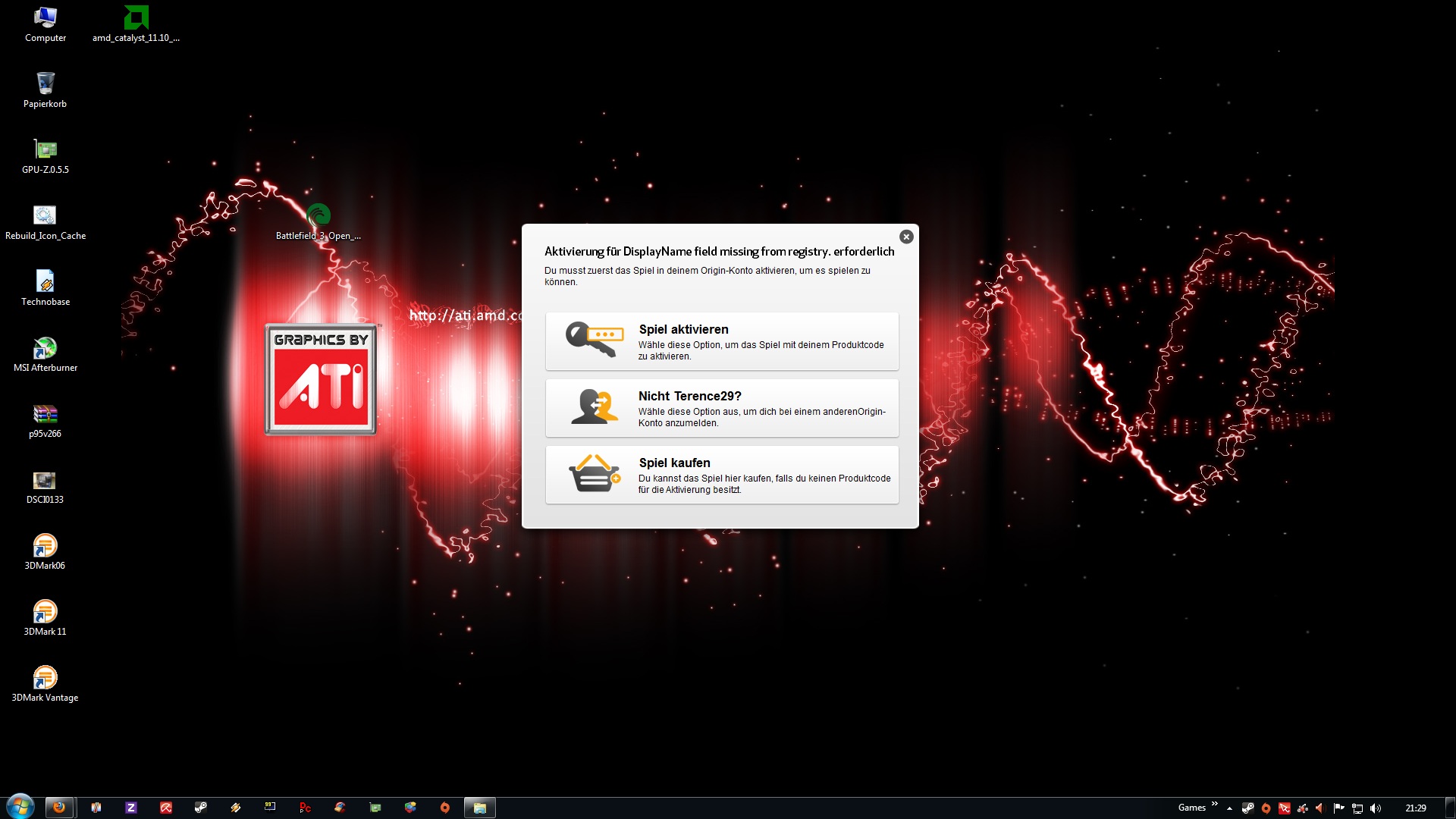This screenshot has width=1456, height=819.
Task: Open the amd_catalyst_11.10 installer icon
Action: 136,24
